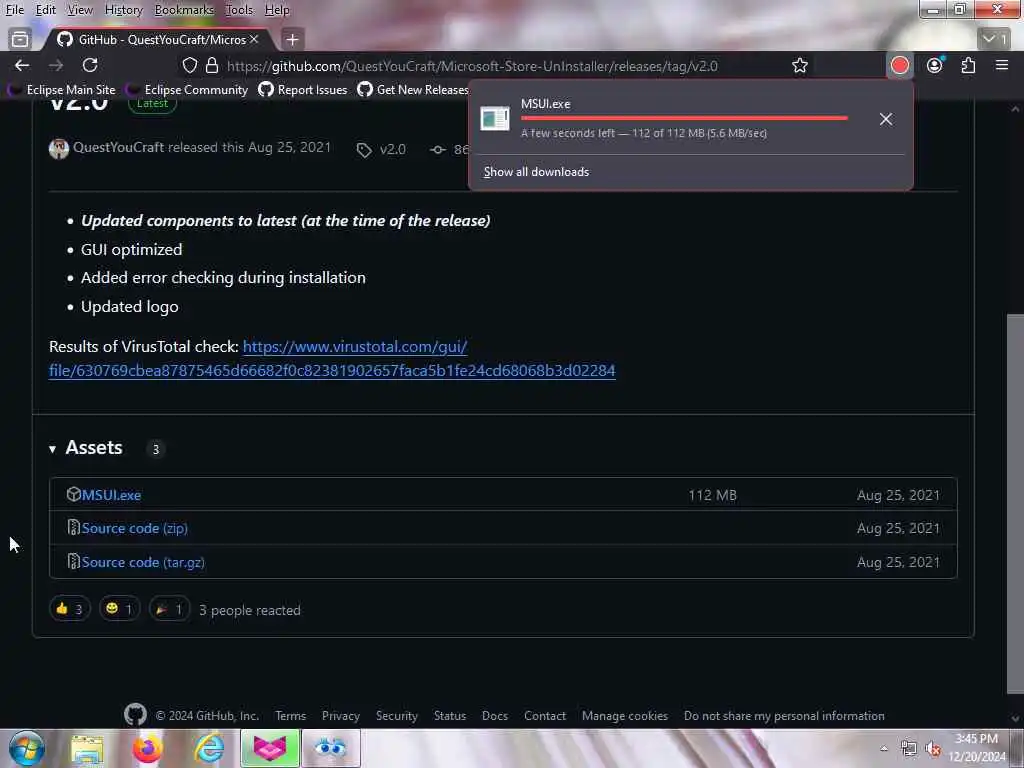The image size is (1024, 768).
Task: Click the page vertical scrollbar
Action: click(x=1014, y=503)
